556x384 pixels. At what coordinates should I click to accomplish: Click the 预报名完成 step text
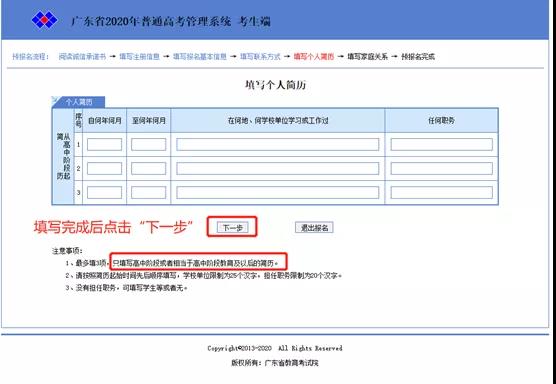coord(418,57)
